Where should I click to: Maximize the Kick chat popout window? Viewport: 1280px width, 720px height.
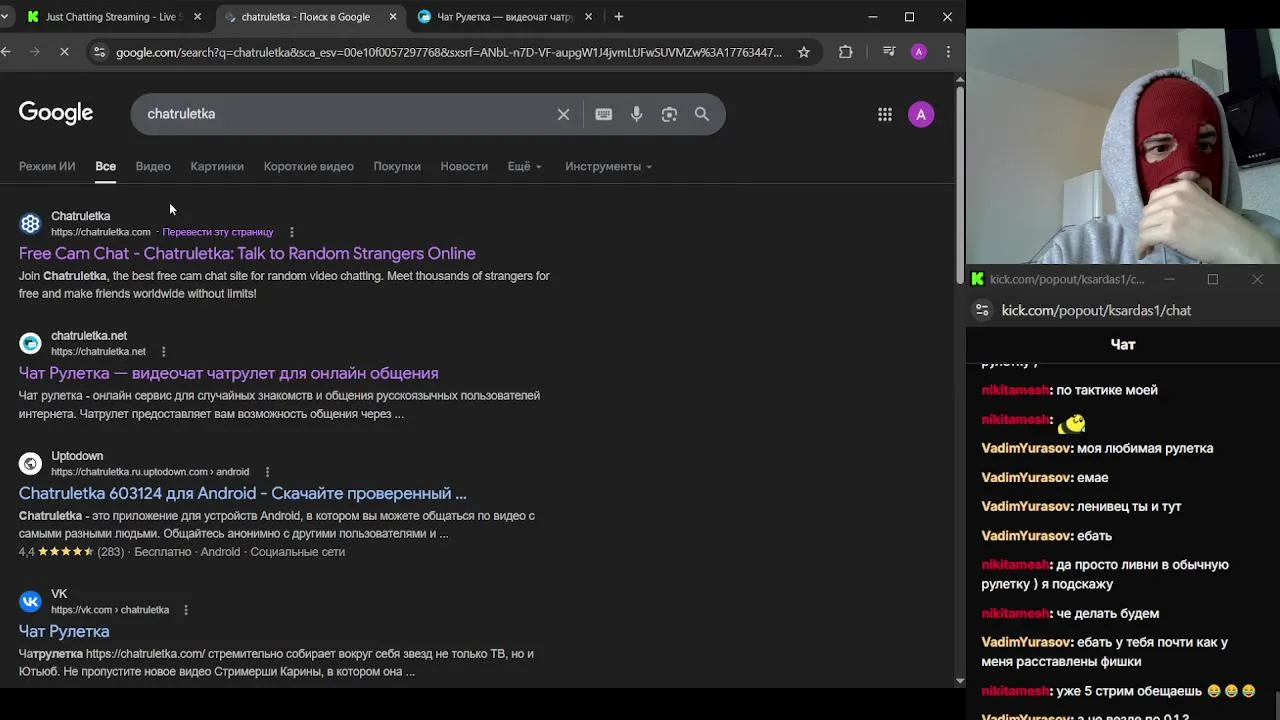1212,279
